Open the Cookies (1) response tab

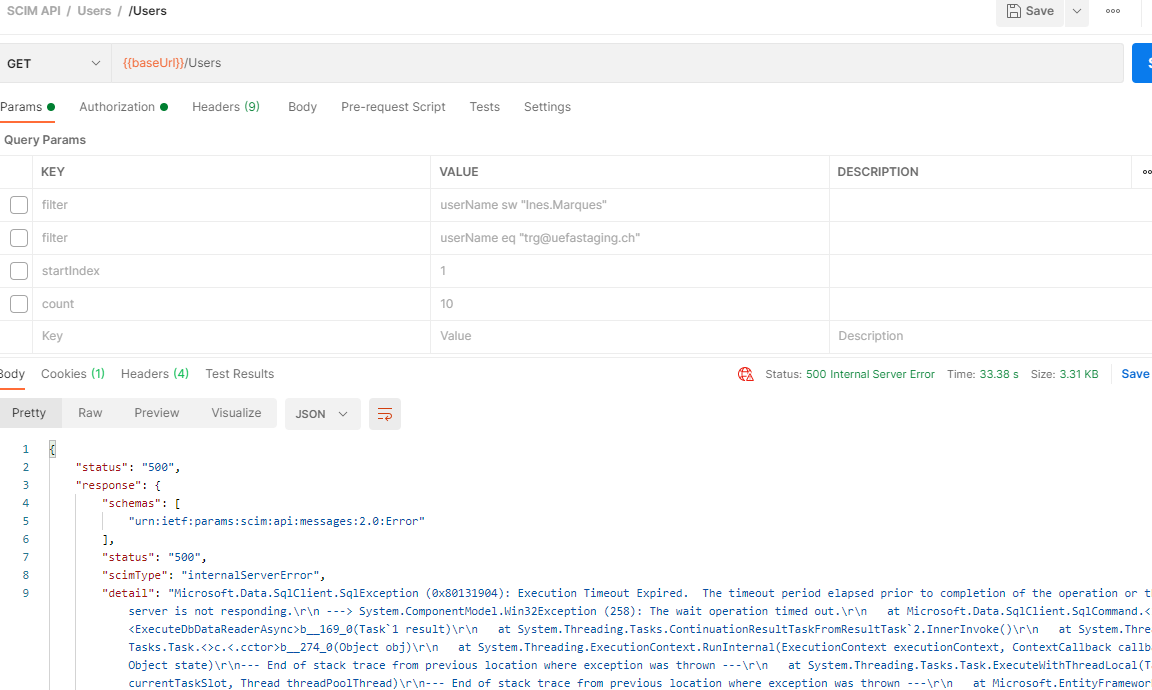[x=72, y=374]
